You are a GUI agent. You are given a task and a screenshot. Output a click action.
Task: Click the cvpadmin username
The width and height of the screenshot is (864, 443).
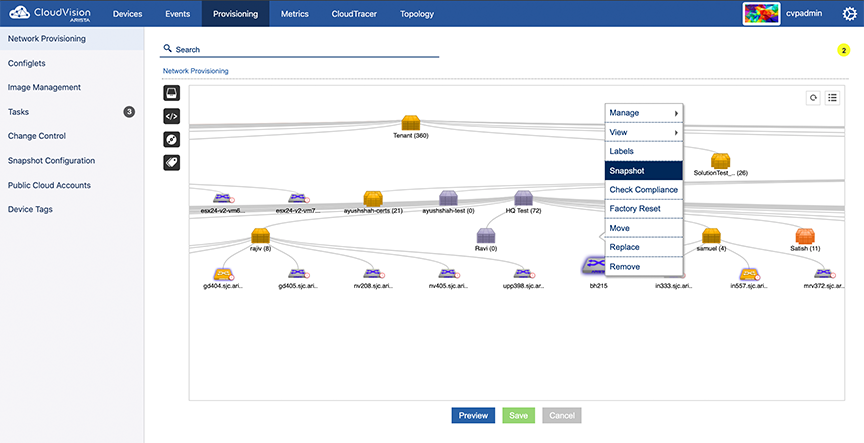(x=804, y=13)
